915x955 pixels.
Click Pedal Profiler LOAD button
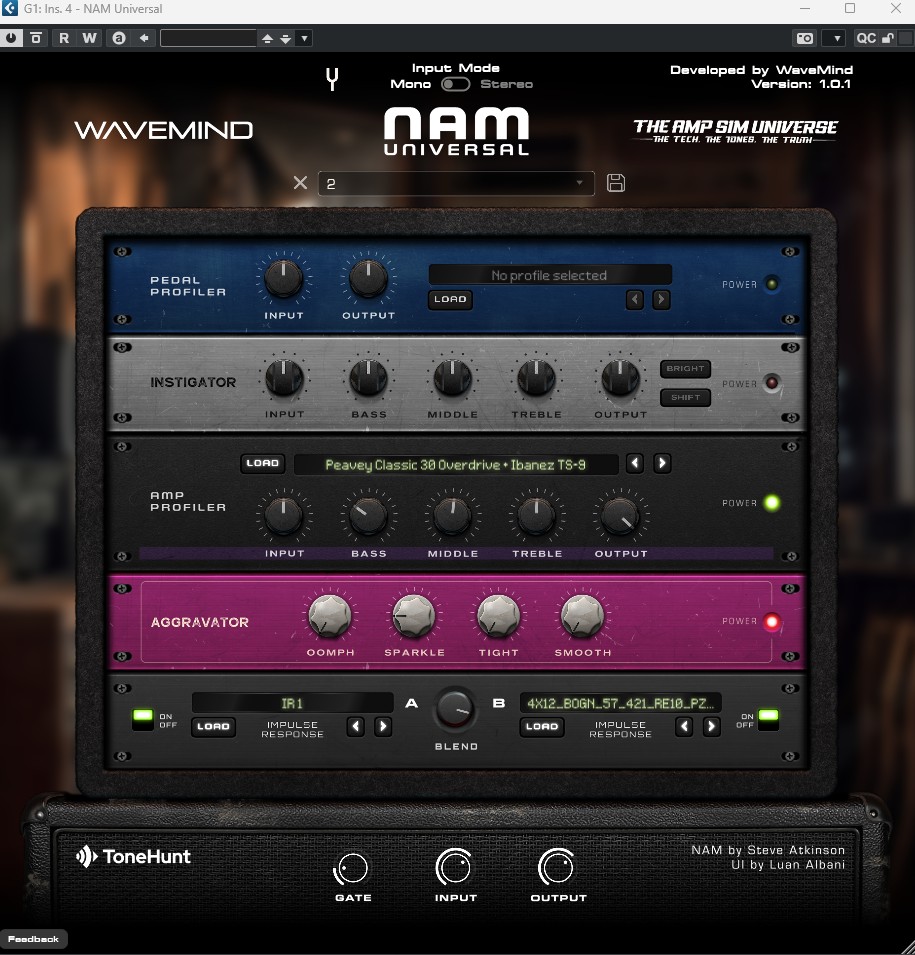450,299
